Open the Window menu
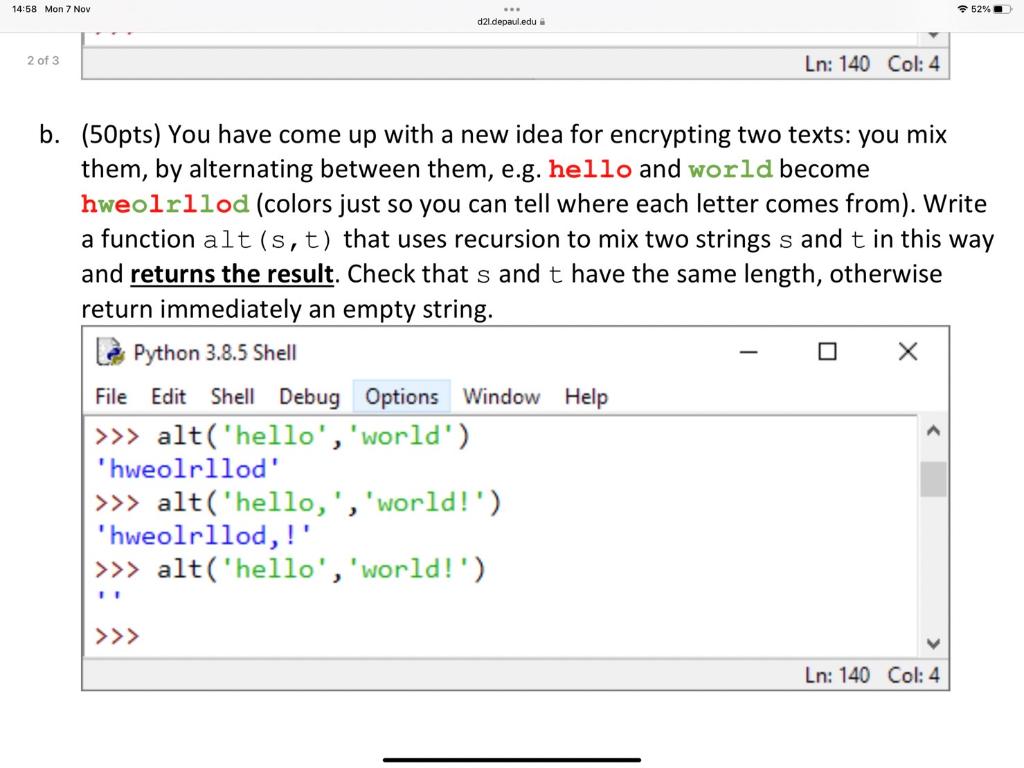The width and height of the screenshot is (1024, 768). pos(502,396)
